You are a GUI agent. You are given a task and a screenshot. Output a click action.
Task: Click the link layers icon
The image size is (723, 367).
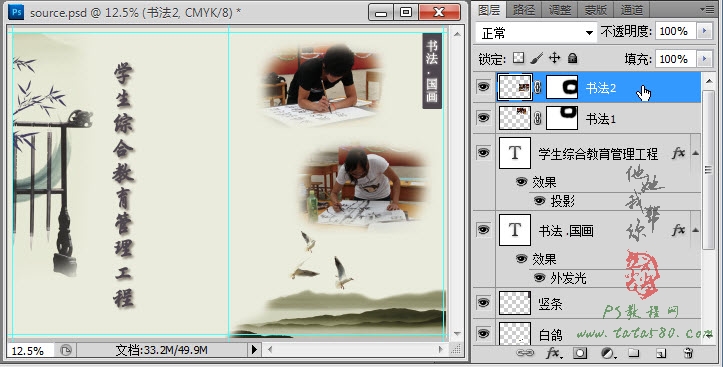(x=525, y=353)
